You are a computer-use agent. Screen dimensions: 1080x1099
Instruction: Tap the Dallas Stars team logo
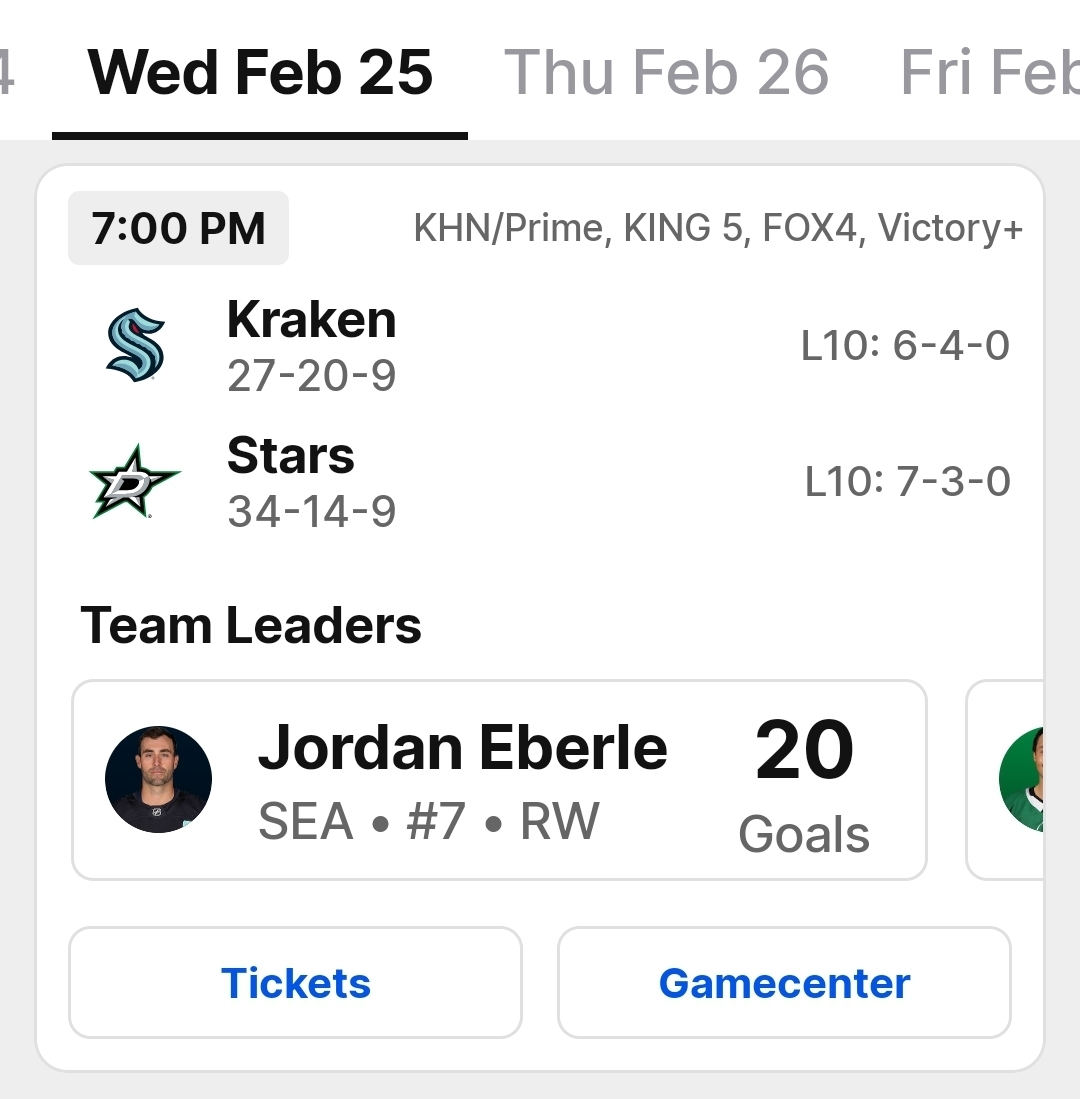click(x=135, y=483)
